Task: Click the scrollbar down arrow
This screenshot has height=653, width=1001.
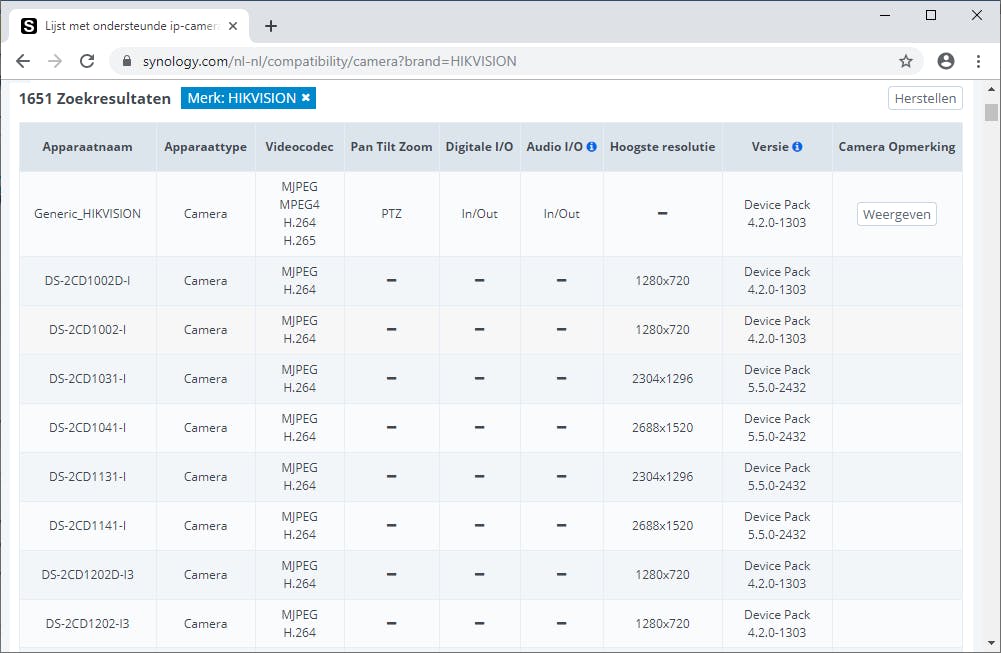Action: pos(991,644)
